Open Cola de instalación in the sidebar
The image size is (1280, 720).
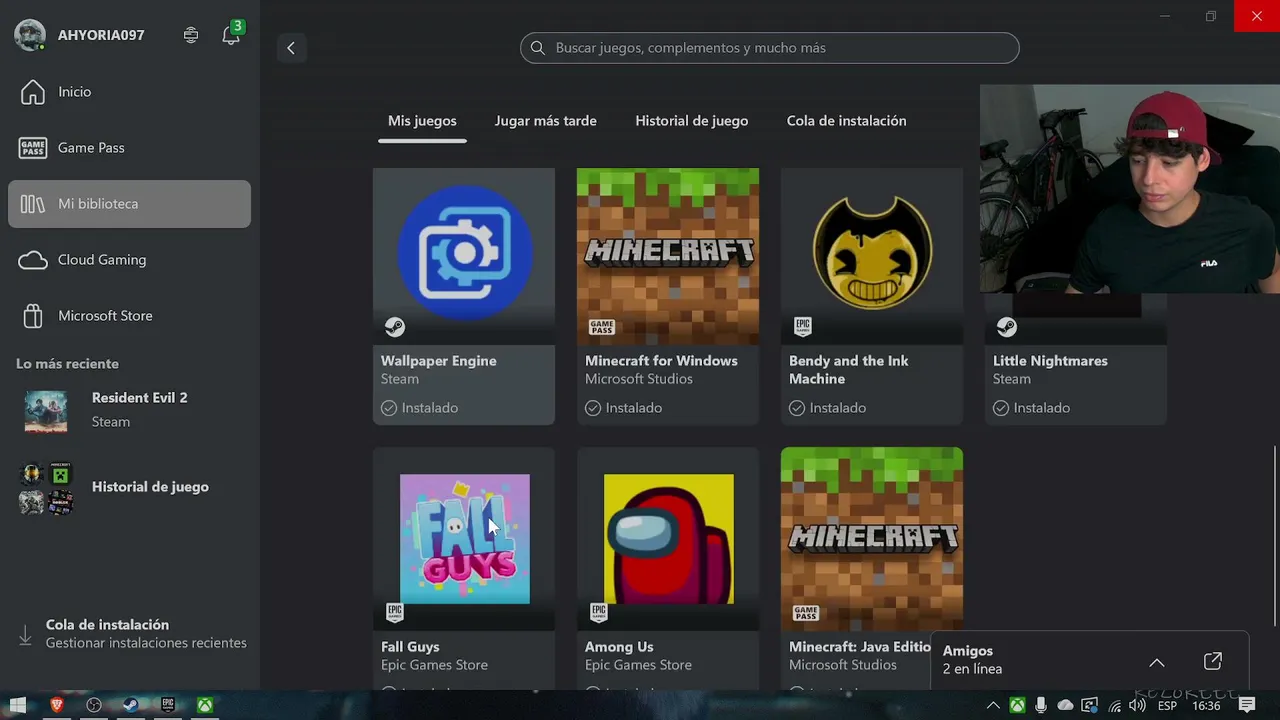click(129, 634)
